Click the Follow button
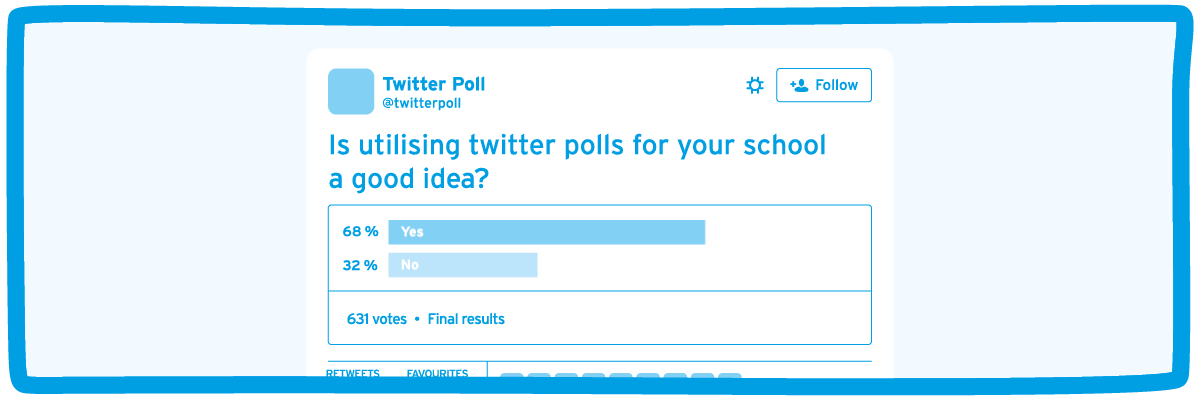This screenshot has height=400, width=1200. pos(824,85)
